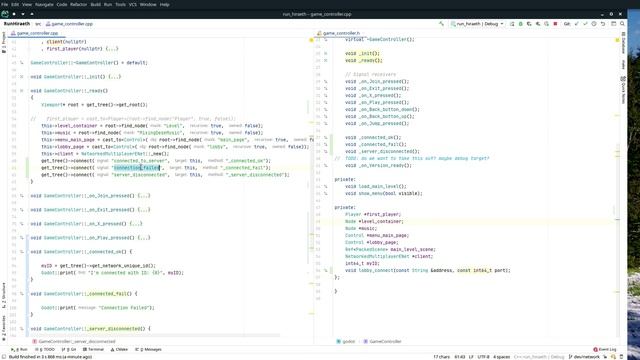The image size is (640, 360).
Task: Click inside the "connection_failed" string in editor
Action: pyautogui.click(x=137, y=168)
